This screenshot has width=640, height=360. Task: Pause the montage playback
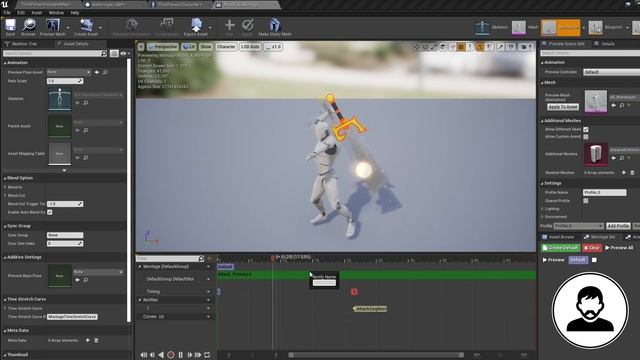click(x=180, y=355)
